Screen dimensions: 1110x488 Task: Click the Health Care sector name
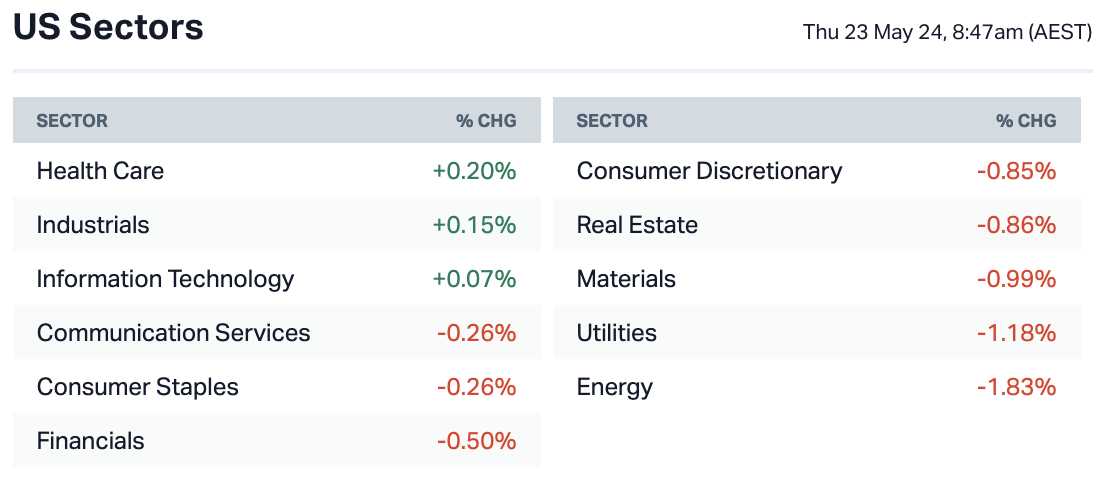[x=100, y=171]
